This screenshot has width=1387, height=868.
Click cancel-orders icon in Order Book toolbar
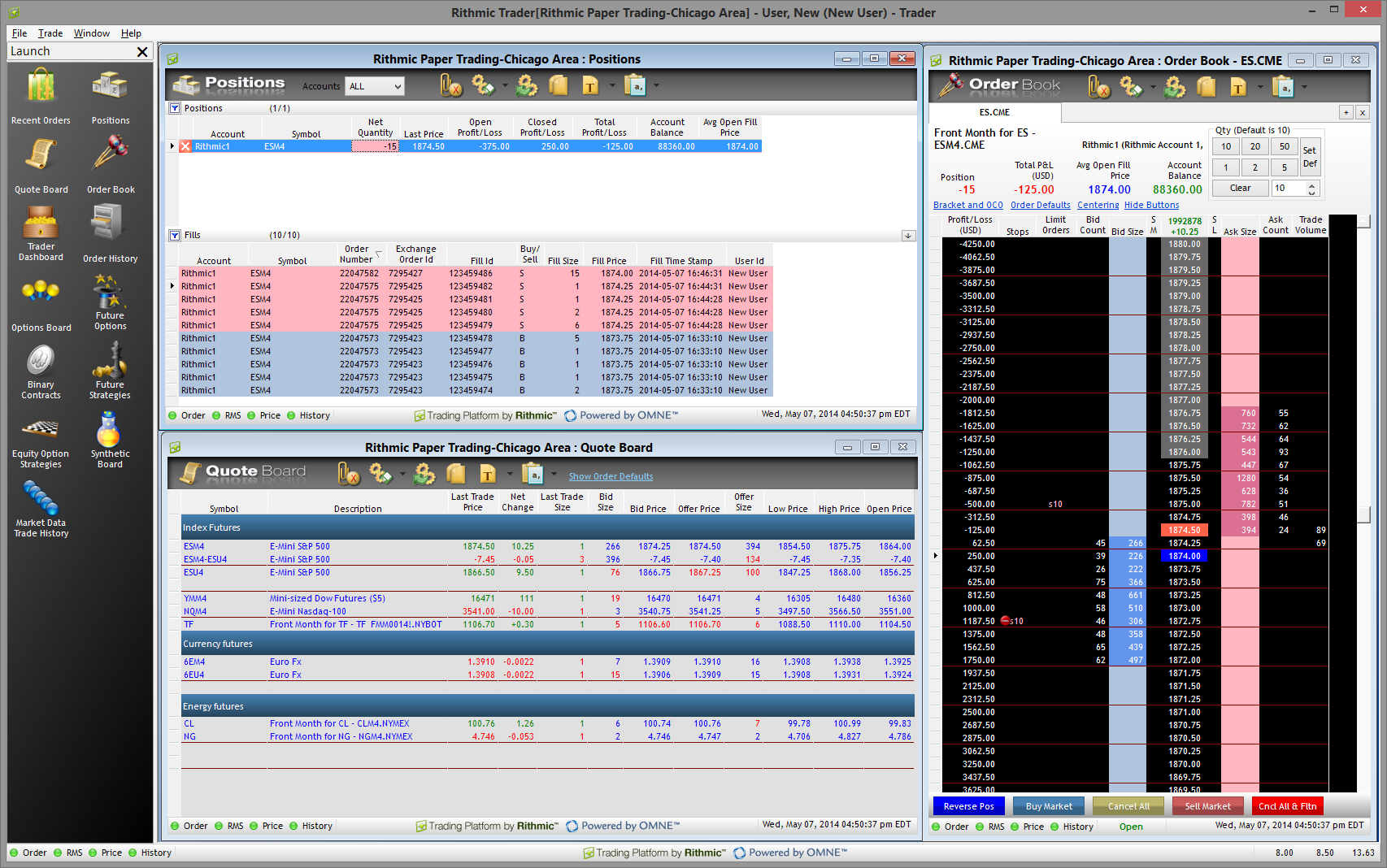pos(1099,86)
